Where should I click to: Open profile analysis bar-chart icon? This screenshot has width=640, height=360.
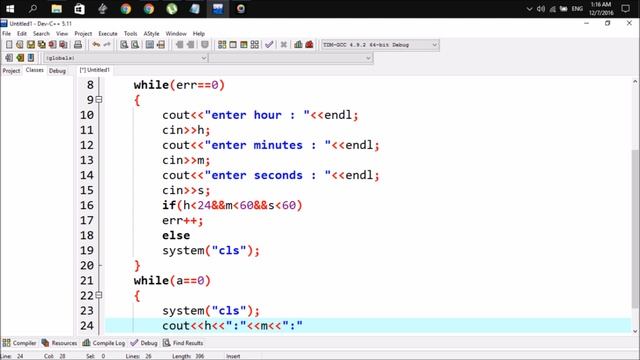point(298,45)
